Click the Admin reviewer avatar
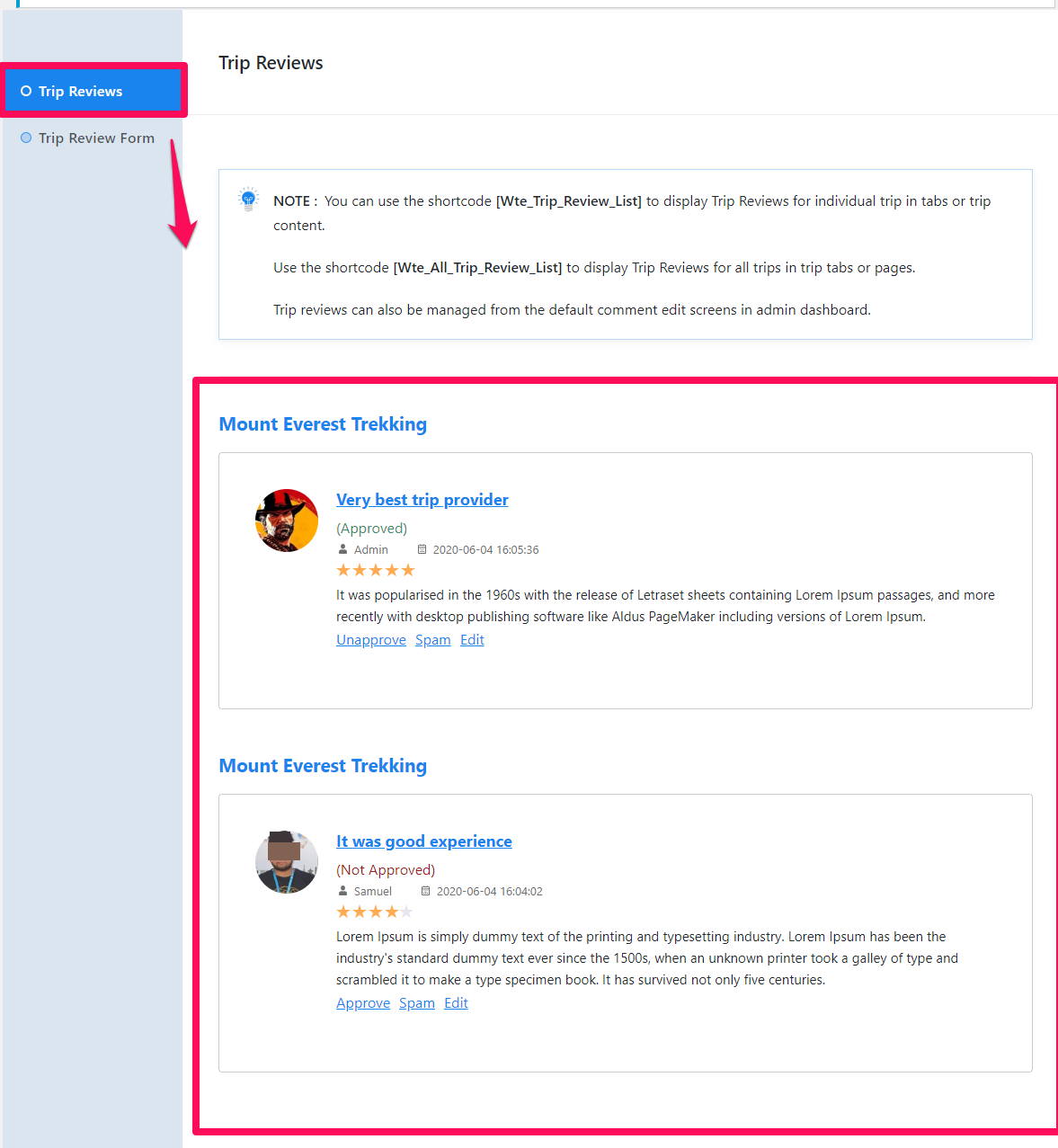Viewport: 1058px width, 1148px height. point(287,521)
